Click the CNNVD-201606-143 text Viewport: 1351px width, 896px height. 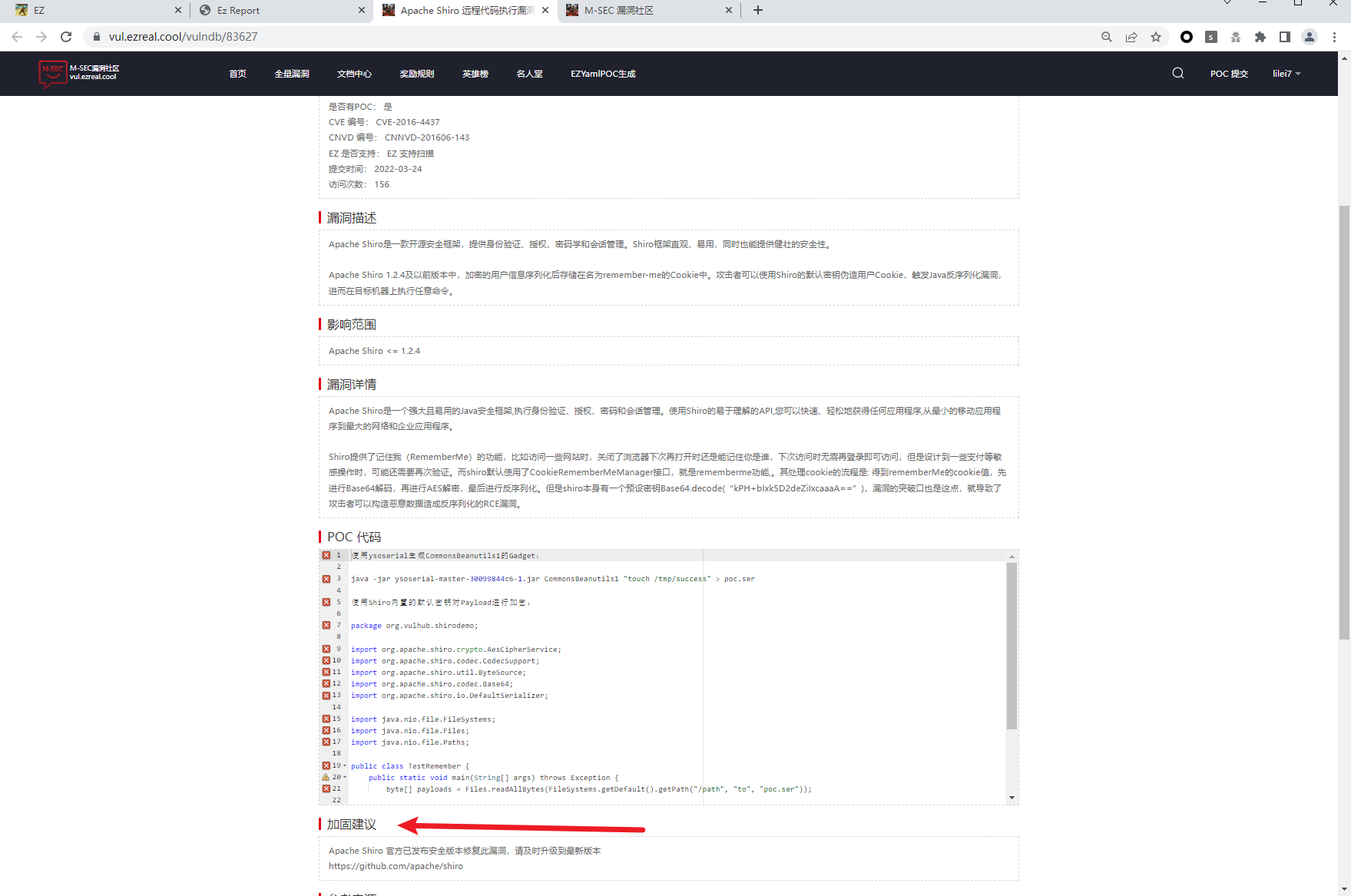click(427, 137)
